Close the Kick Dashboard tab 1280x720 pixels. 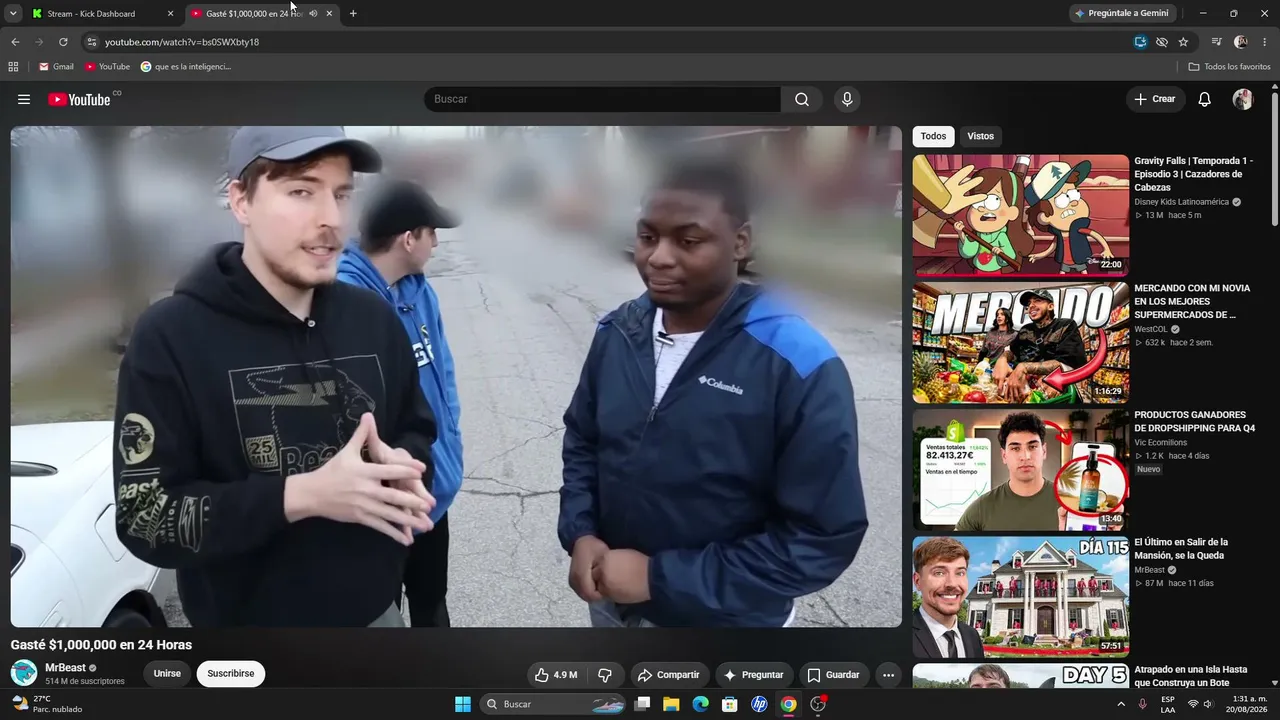point(170,14)
